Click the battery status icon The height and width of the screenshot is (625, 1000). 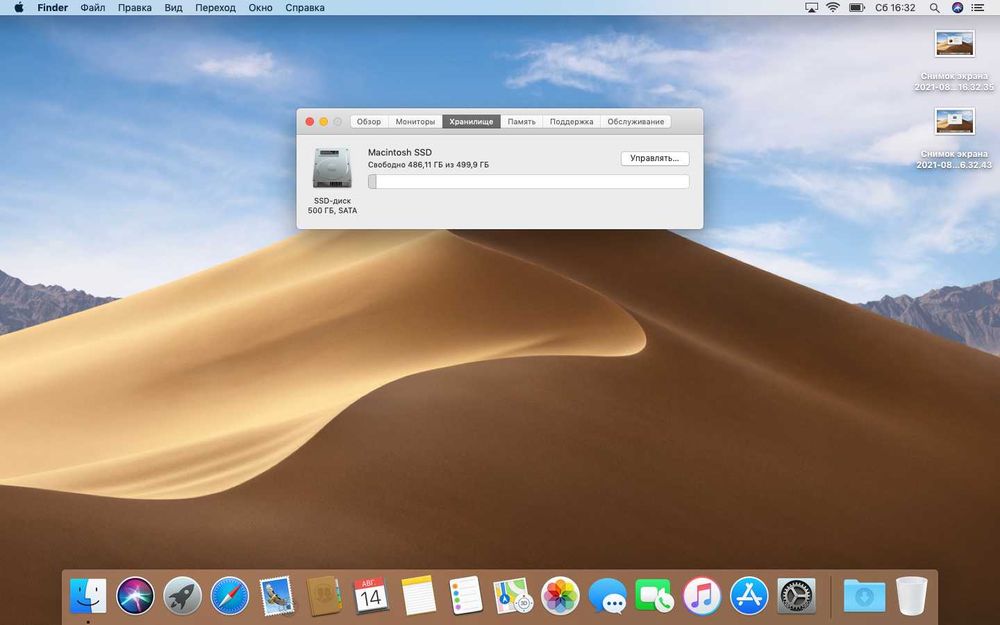[857, 8]
